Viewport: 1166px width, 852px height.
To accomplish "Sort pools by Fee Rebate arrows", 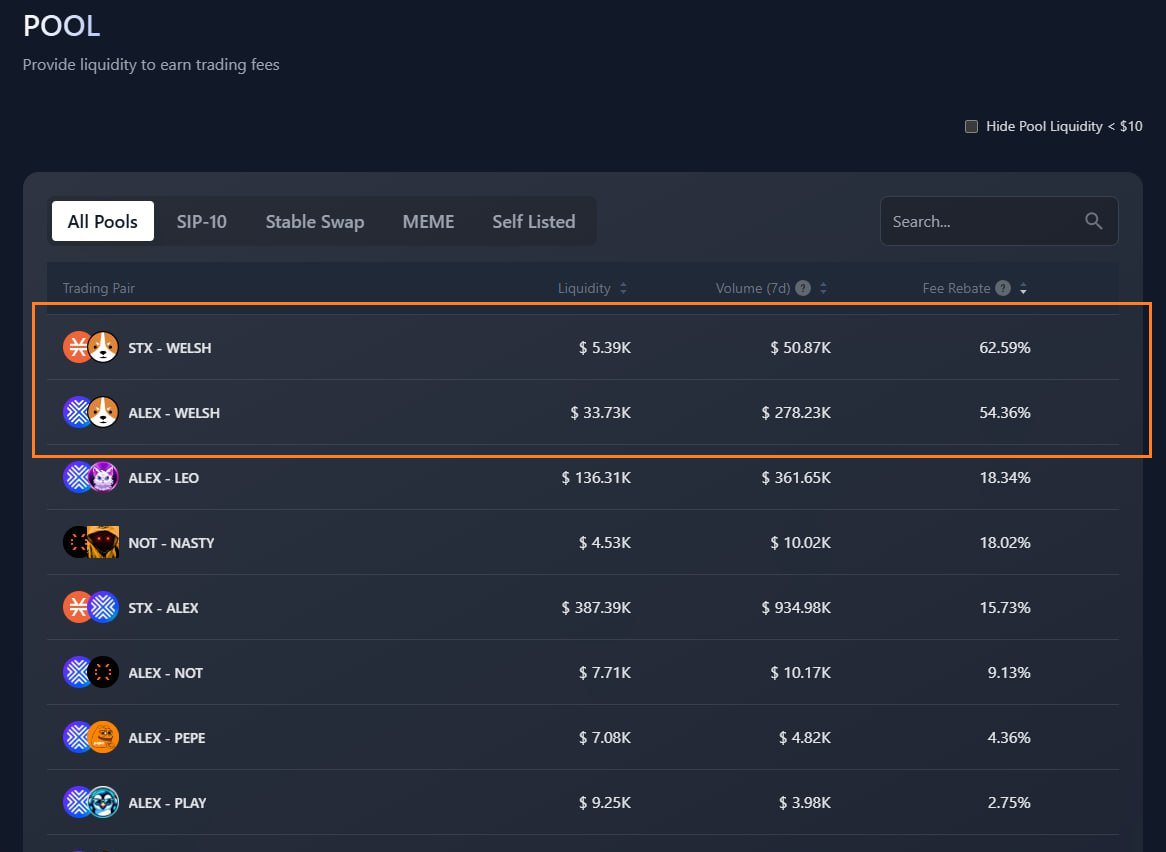I will click(x=1023, y=288).
